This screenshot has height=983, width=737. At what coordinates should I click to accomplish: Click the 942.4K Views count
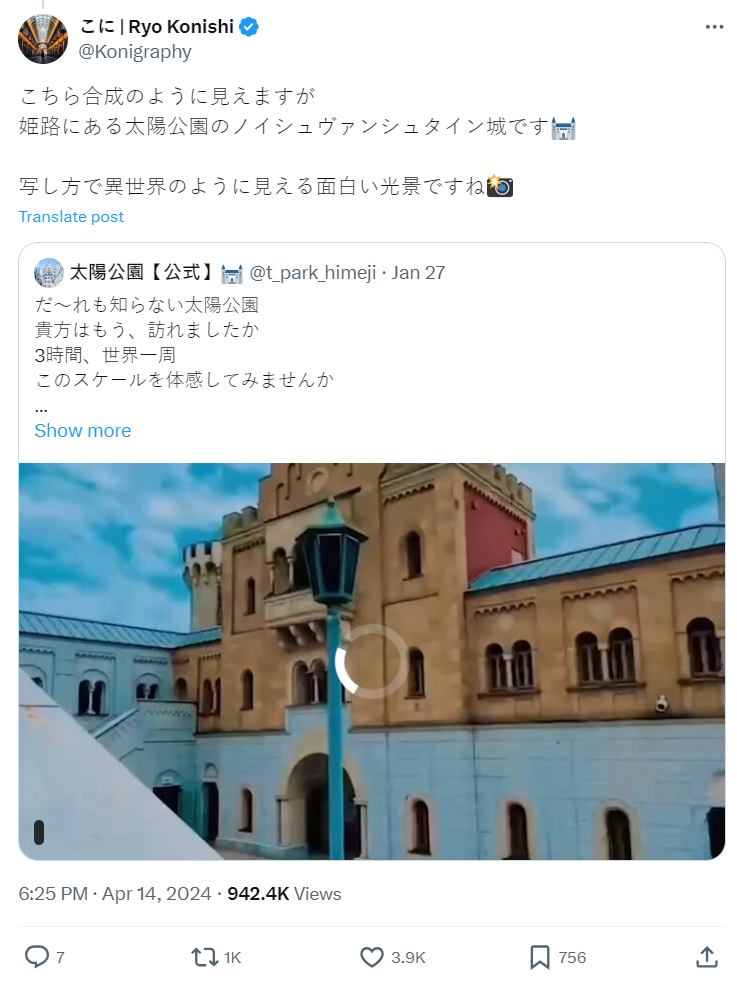coord(284,893)
